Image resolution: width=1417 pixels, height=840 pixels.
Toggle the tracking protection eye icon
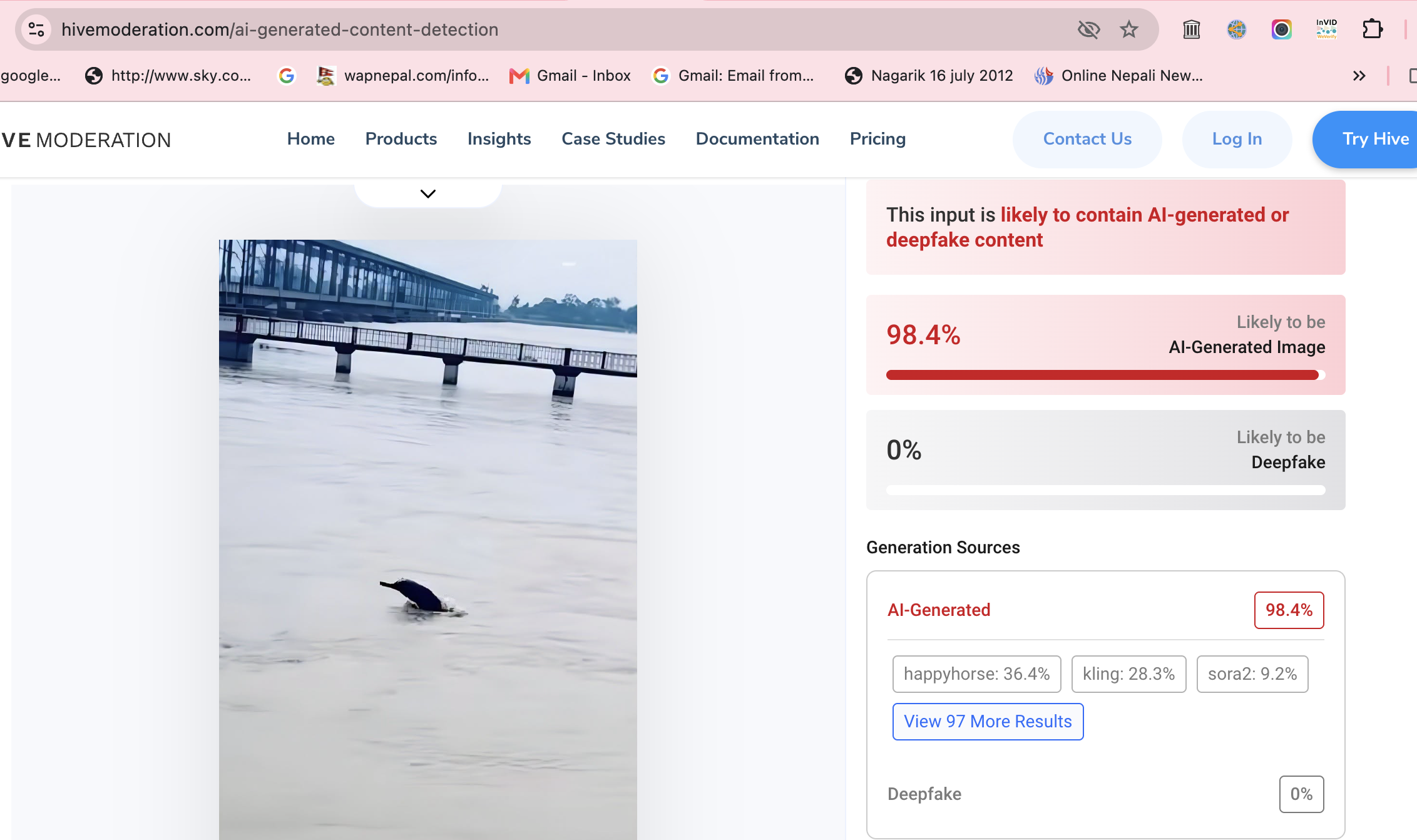(1088, 29)
